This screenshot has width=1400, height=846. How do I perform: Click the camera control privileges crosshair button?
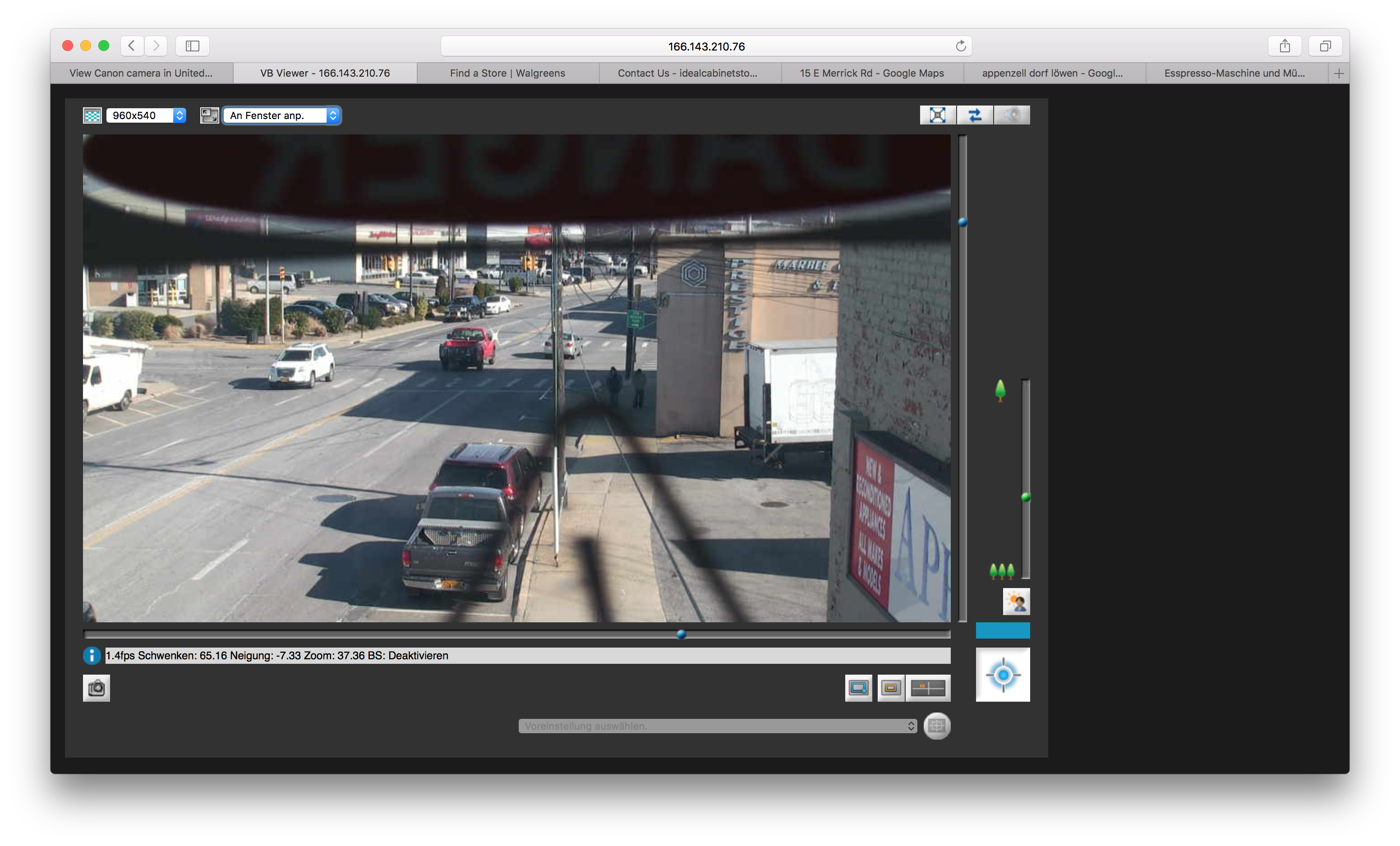tap(1002, 675)
